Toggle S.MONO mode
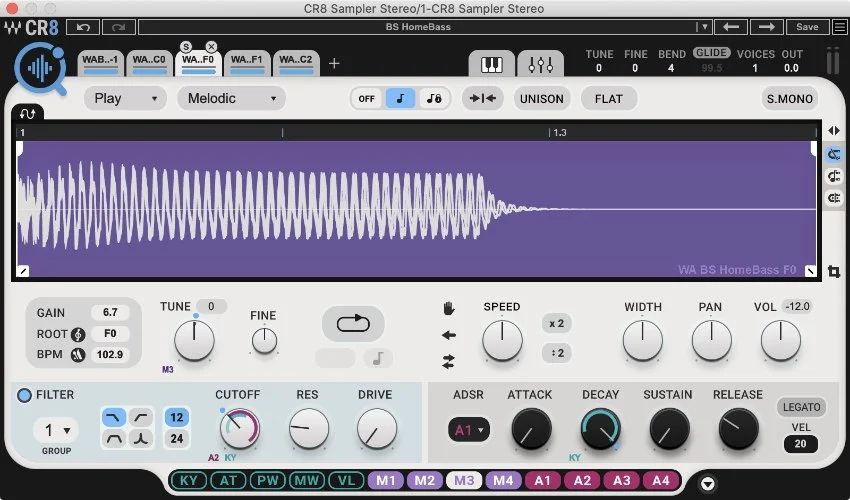 point(789,99)
